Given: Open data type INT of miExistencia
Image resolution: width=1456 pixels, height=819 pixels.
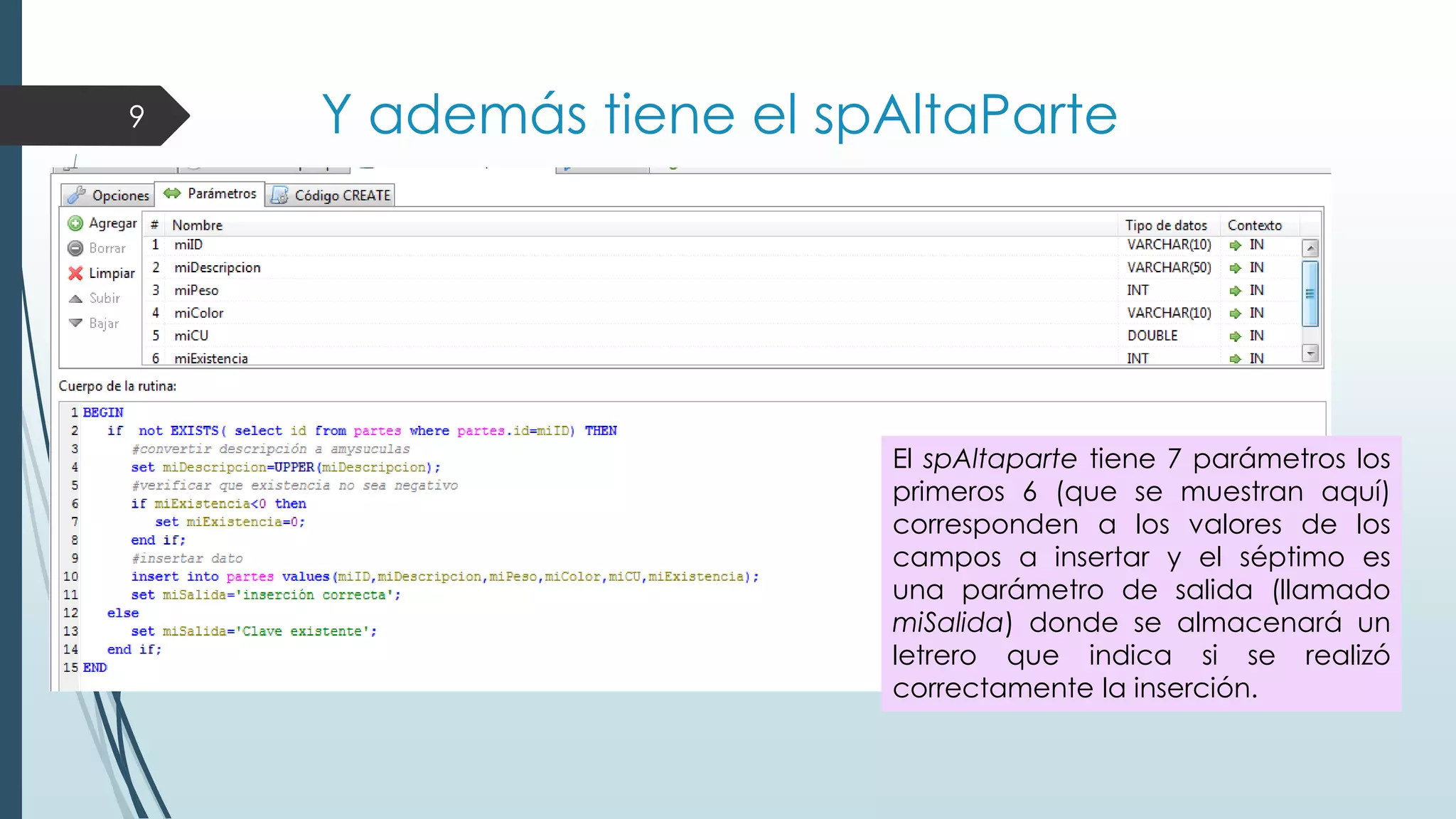Looking at the screenshot, I should click(1137, 358).
